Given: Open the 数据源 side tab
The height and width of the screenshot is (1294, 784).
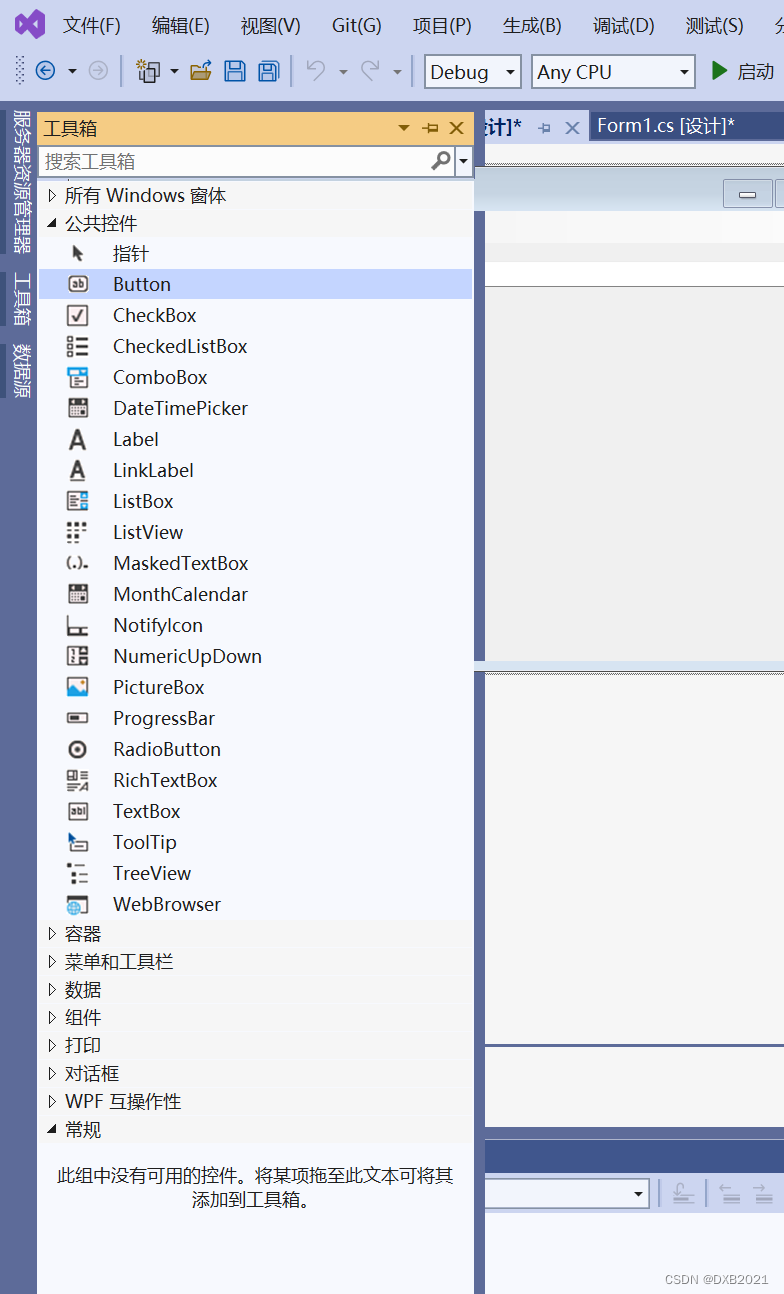Looking at the screenshot, I should point(21,370).
